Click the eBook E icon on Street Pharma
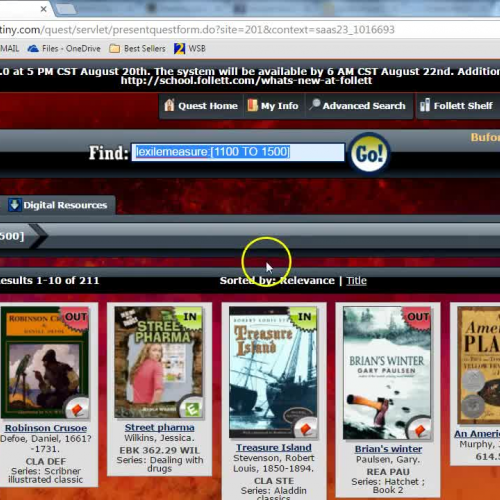 tap(191, 407)
